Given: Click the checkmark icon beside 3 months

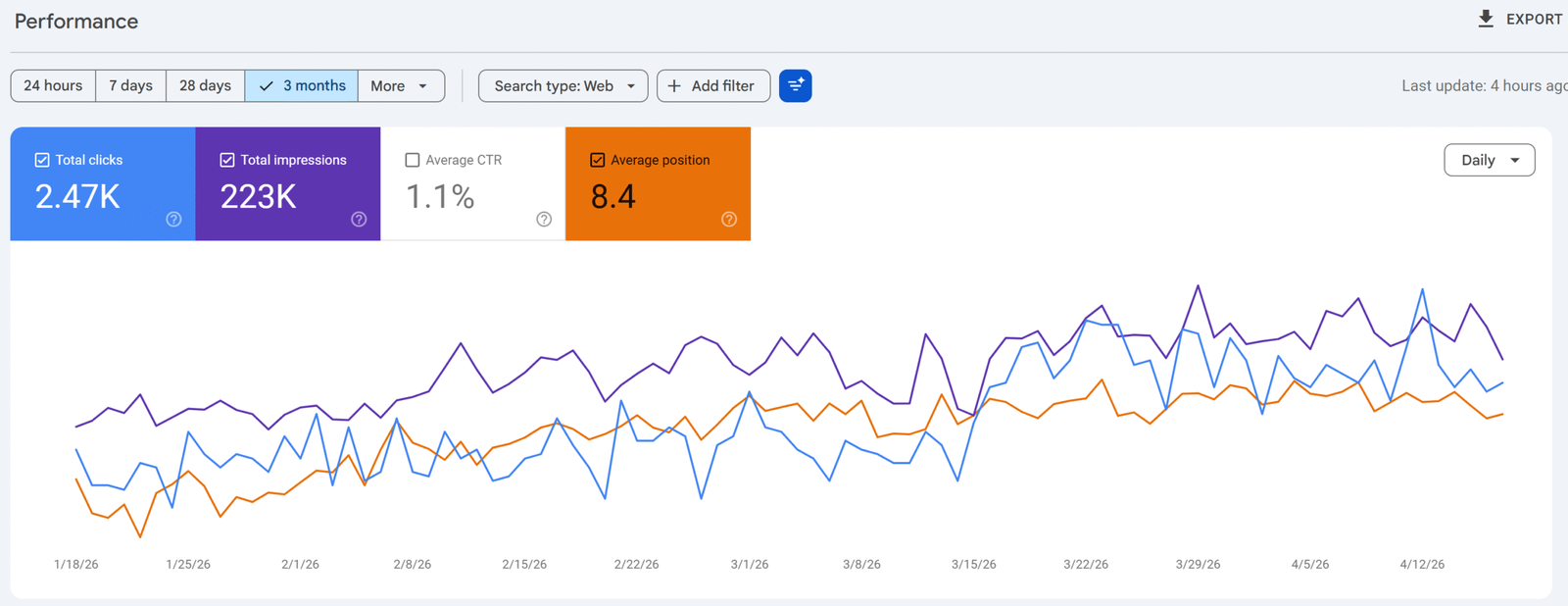Looking at the screenshot, I should point(266,86).
